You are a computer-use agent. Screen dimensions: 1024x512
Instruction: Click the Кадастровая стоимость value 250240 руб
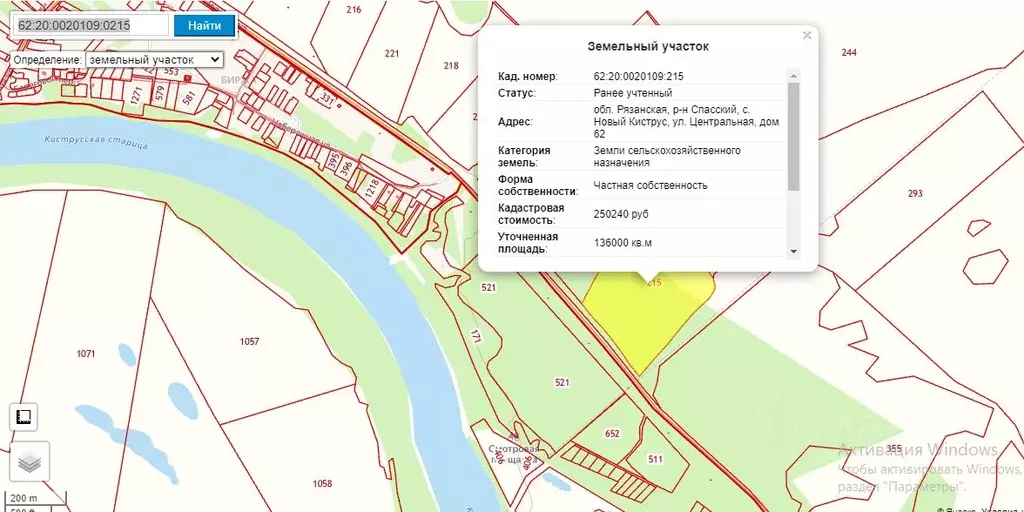[x=621, y=214]
